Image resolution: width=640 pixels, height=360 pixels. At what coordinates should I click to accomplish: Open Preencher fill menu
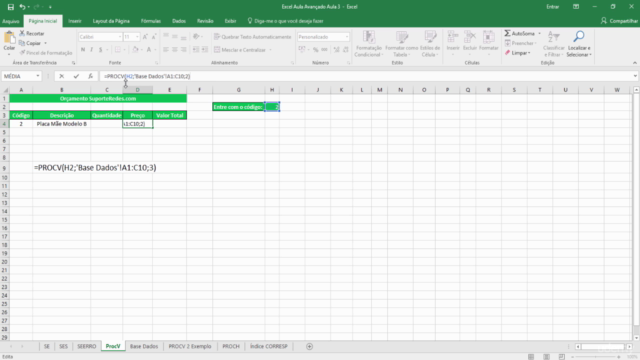519,43
